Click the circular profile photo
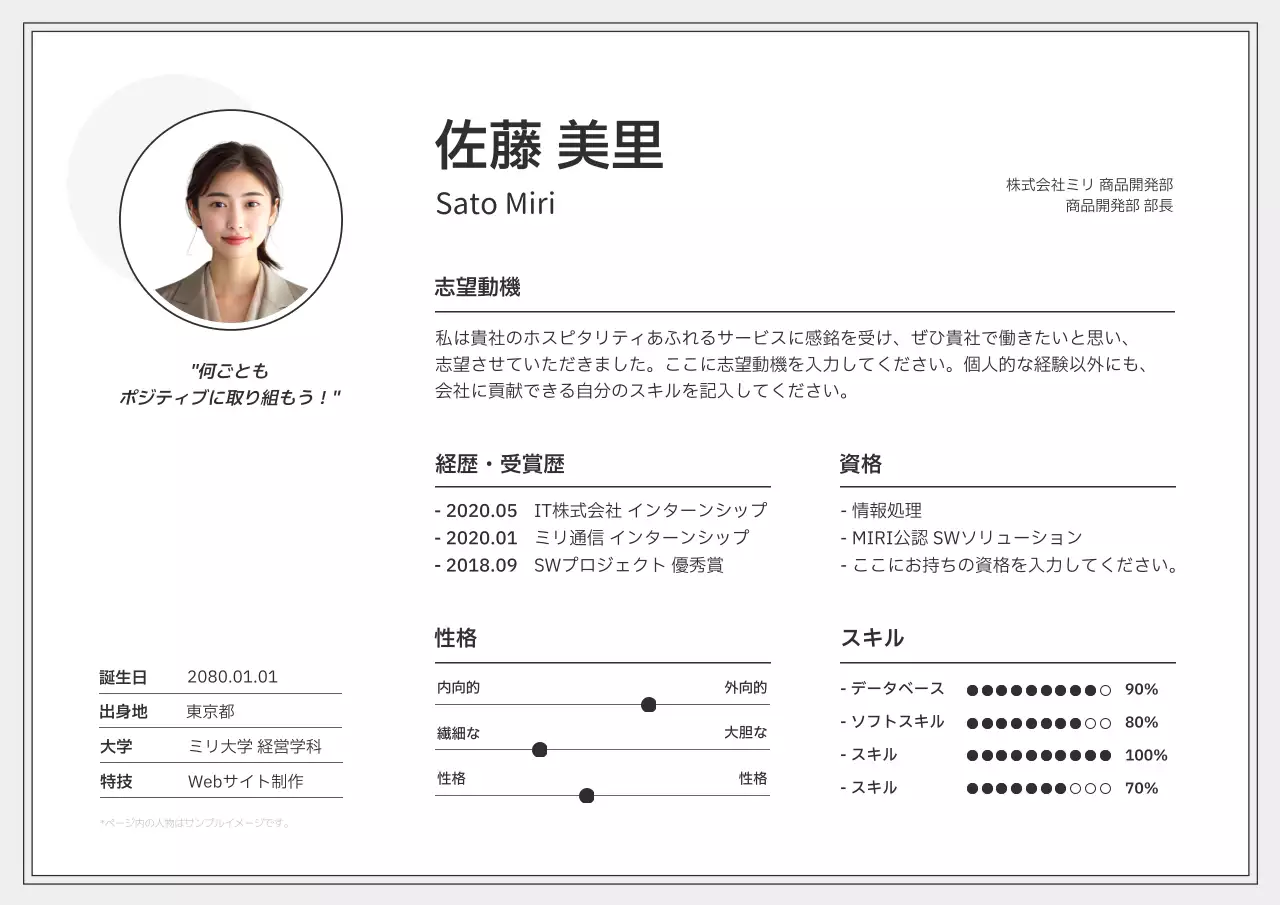Image resolution: width=1280 pixels, height=905 pixels. [x=231, y=220]
